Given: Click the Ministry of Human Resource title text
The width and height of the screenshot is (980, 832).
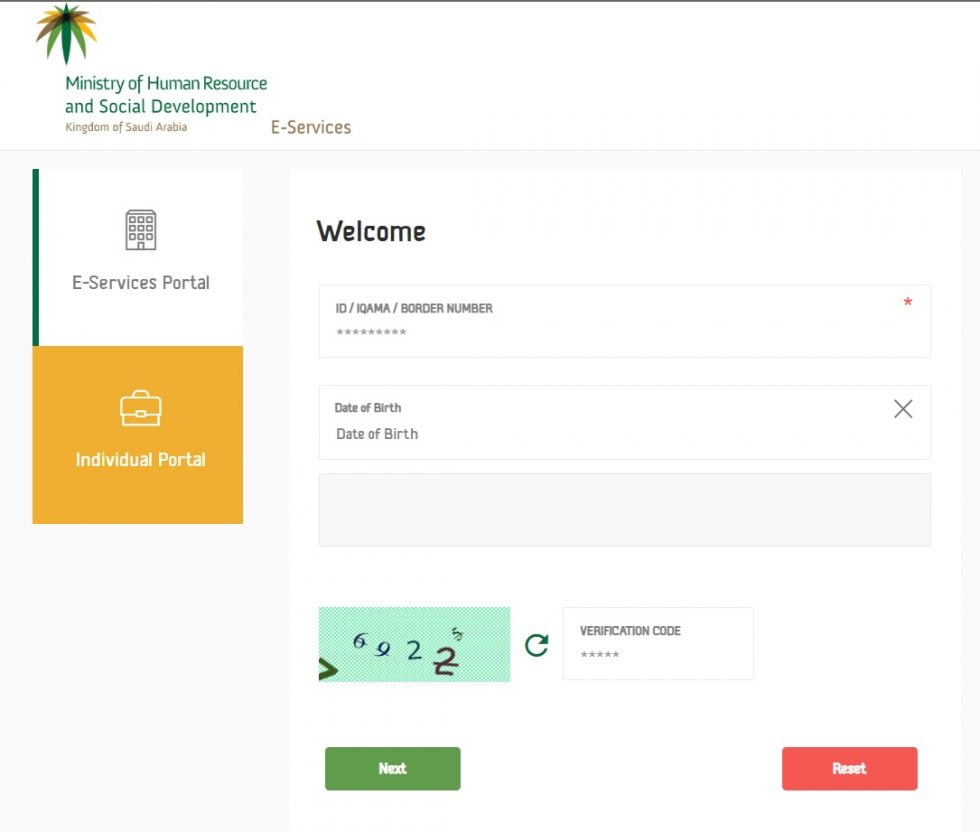Looking at the screenshot, I should (x=166, y=84).
